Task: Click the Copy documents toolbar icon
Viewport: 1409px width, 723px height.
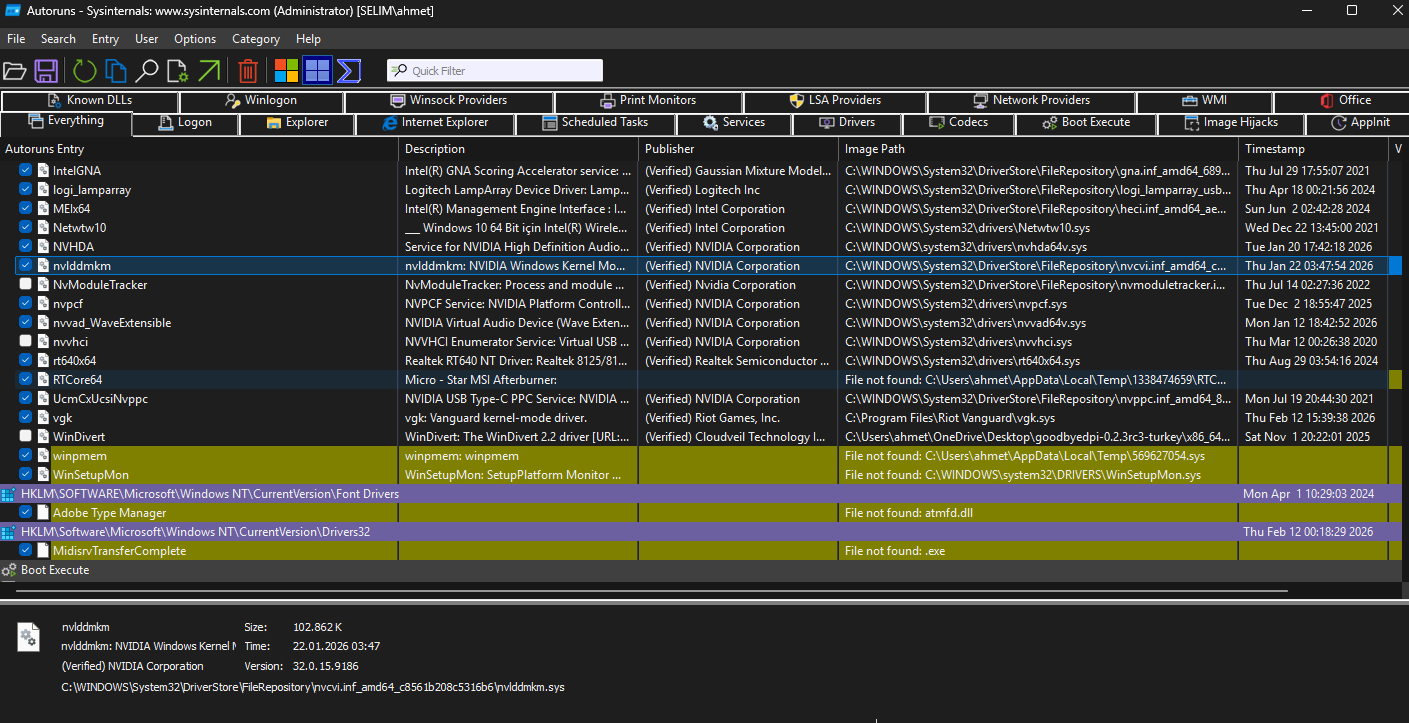Action: click(x=116, y=71)
